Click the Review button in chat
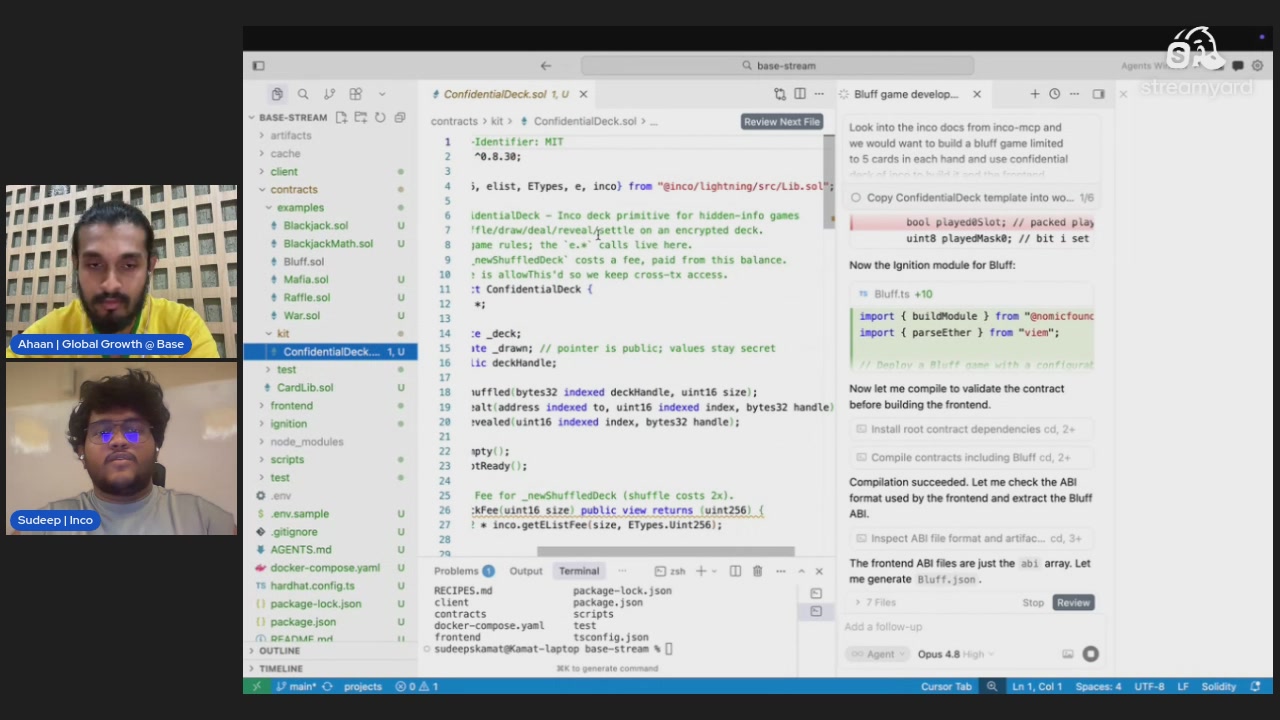Image resolution: width=1280 pixels, height=720 pixels. pos(1073,602)
